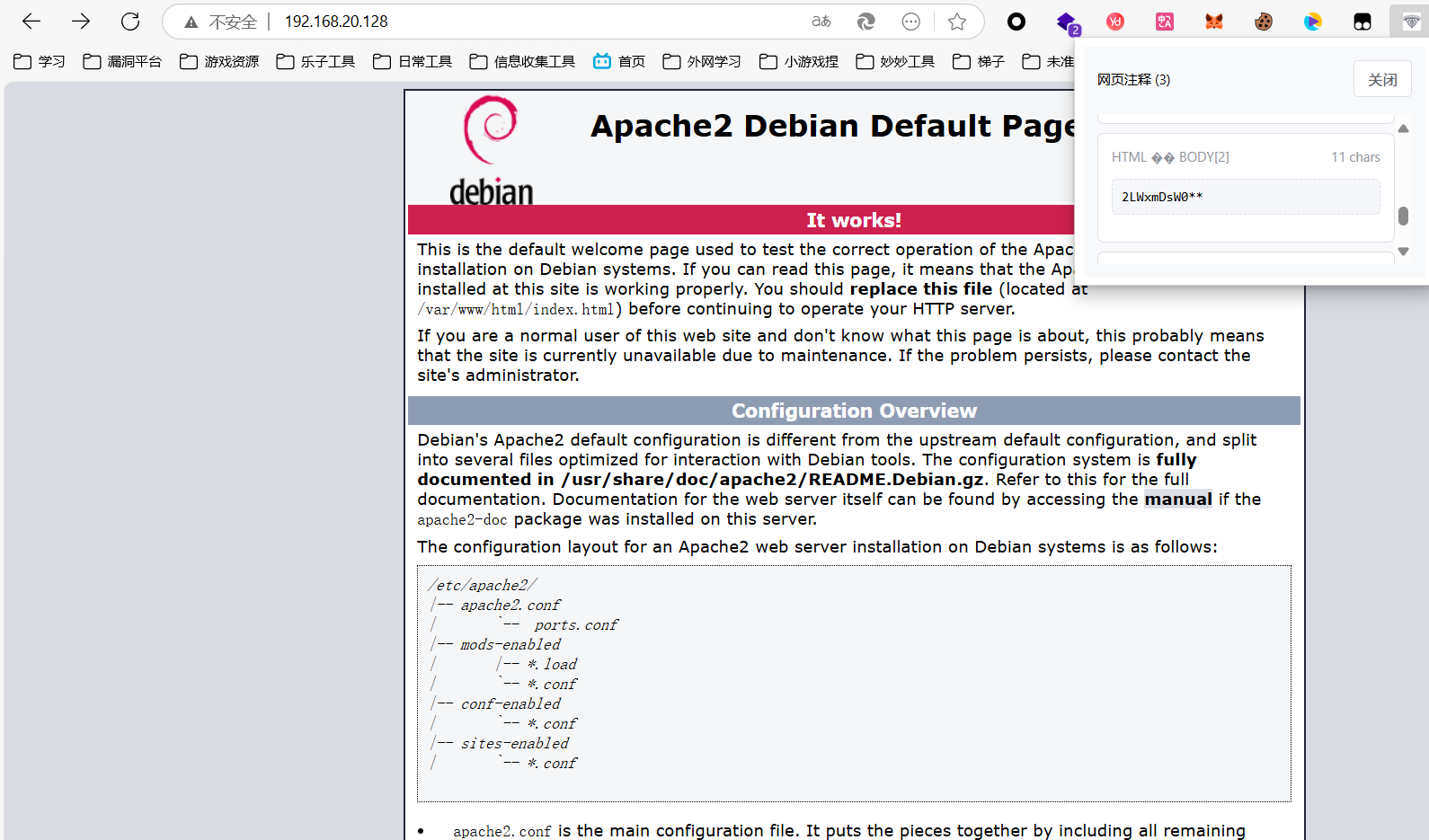1429x840 pixels.
Task: Click apache2.conf in the bullet list
Action: point(501,831)
